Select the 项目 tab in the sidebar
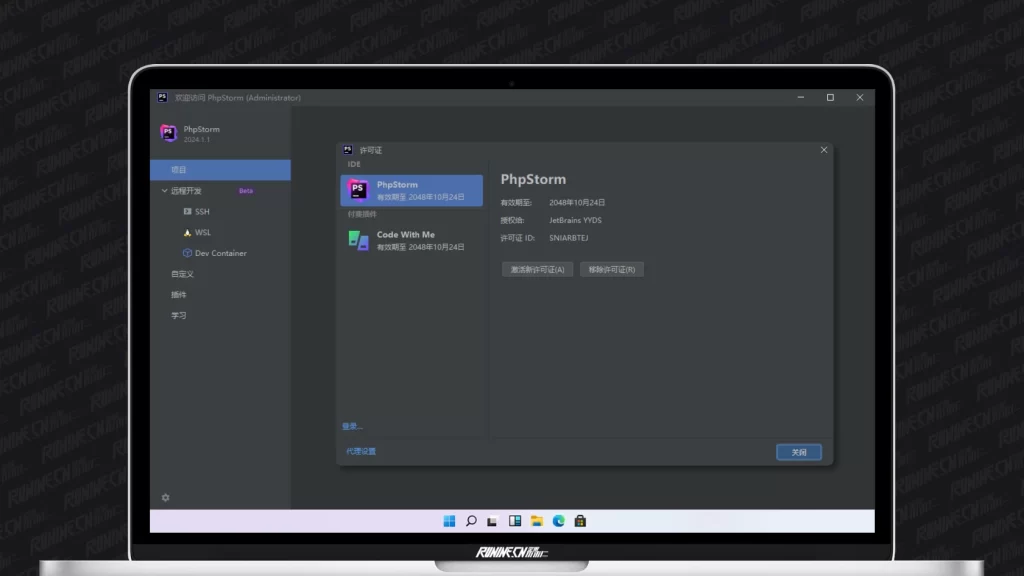This screenshot has height=576, width=1024. point(180,170)
